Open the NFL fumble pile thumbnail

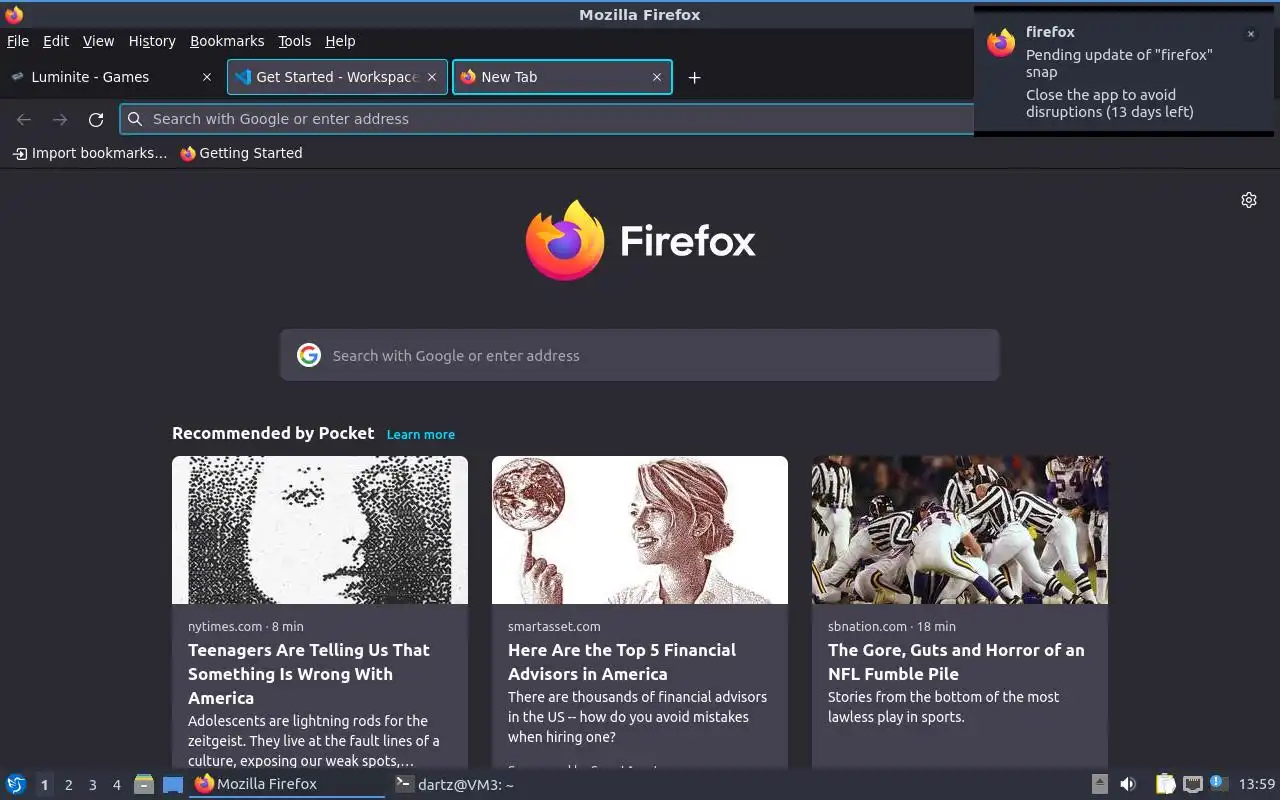960,530
